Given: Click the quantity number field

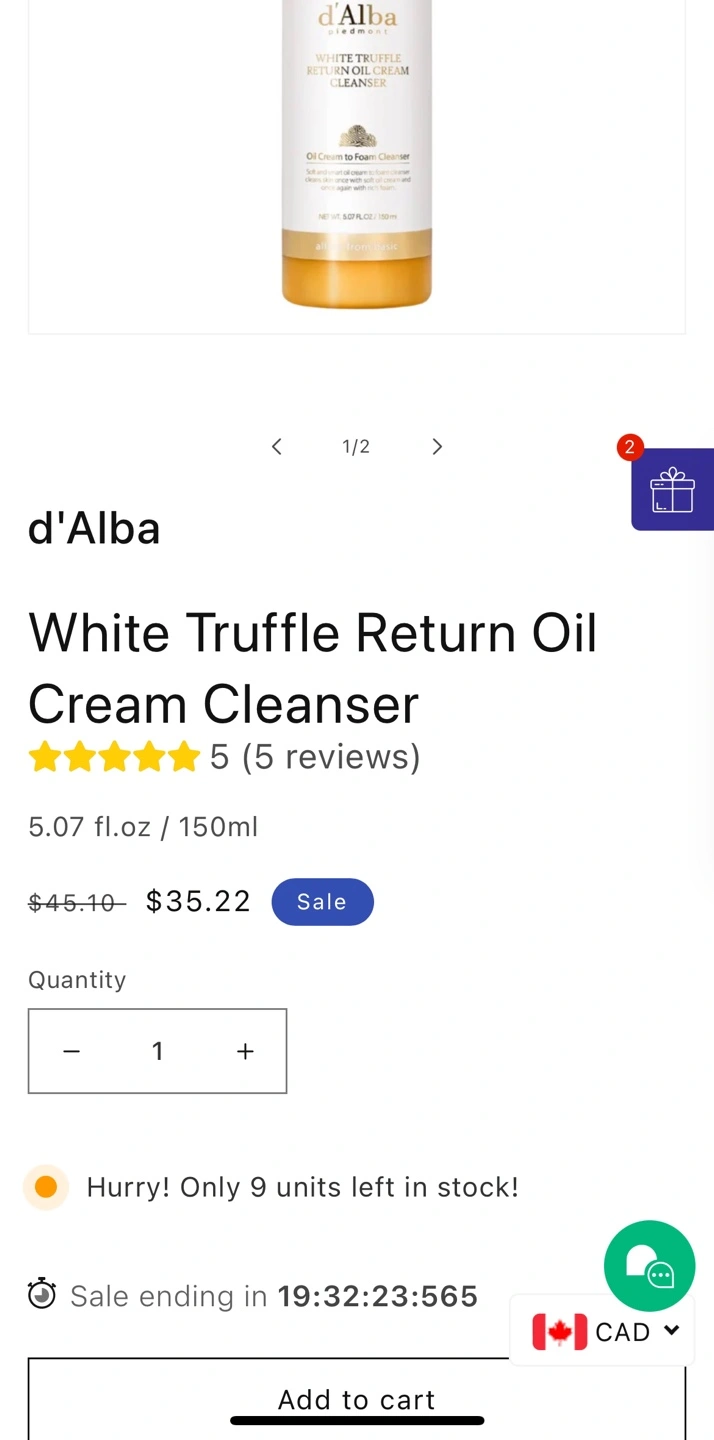Looking at the screenshot, I should tap(158, 1051).
